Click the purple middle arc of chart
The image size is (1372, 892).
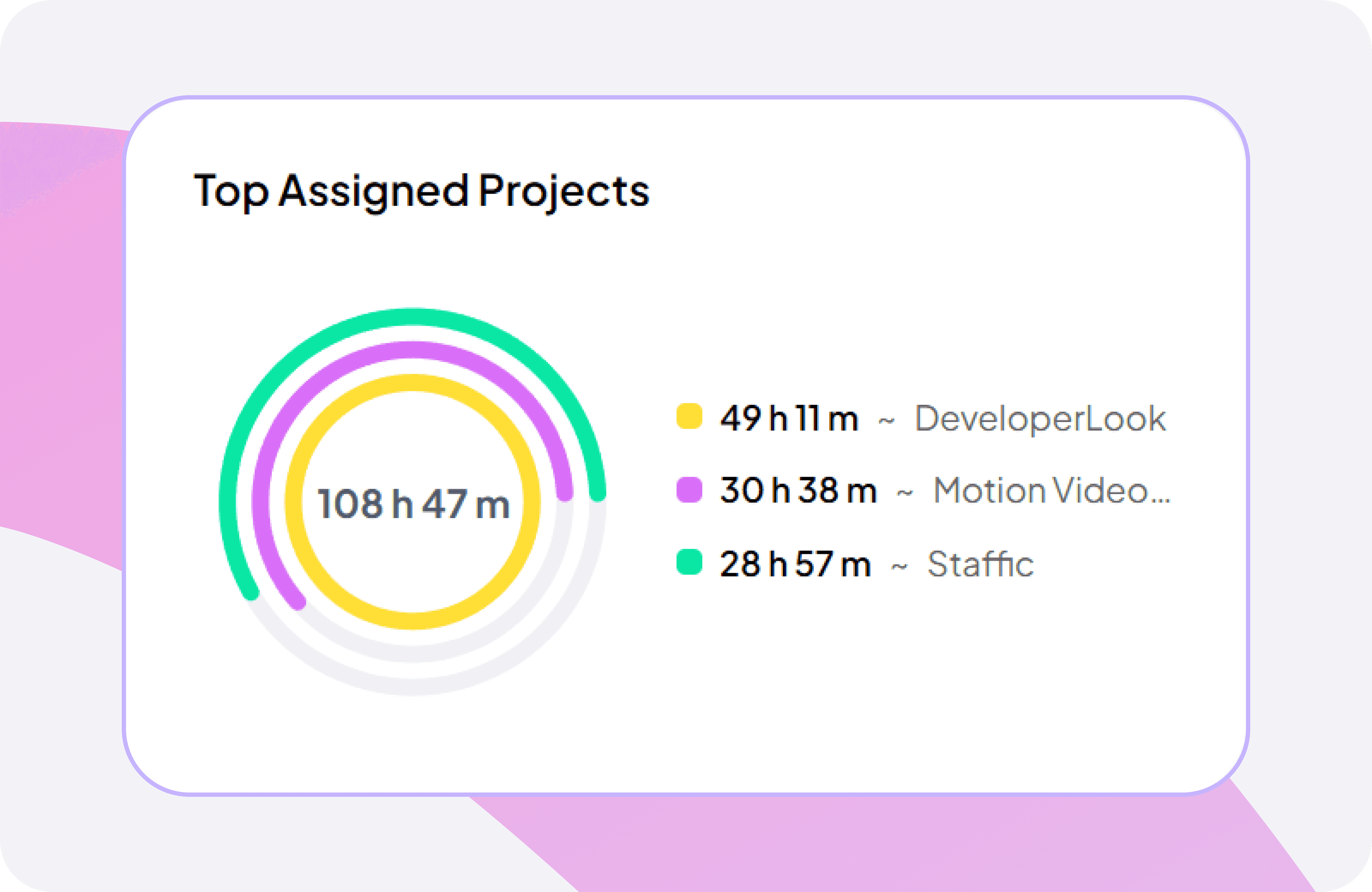point(413,350)
